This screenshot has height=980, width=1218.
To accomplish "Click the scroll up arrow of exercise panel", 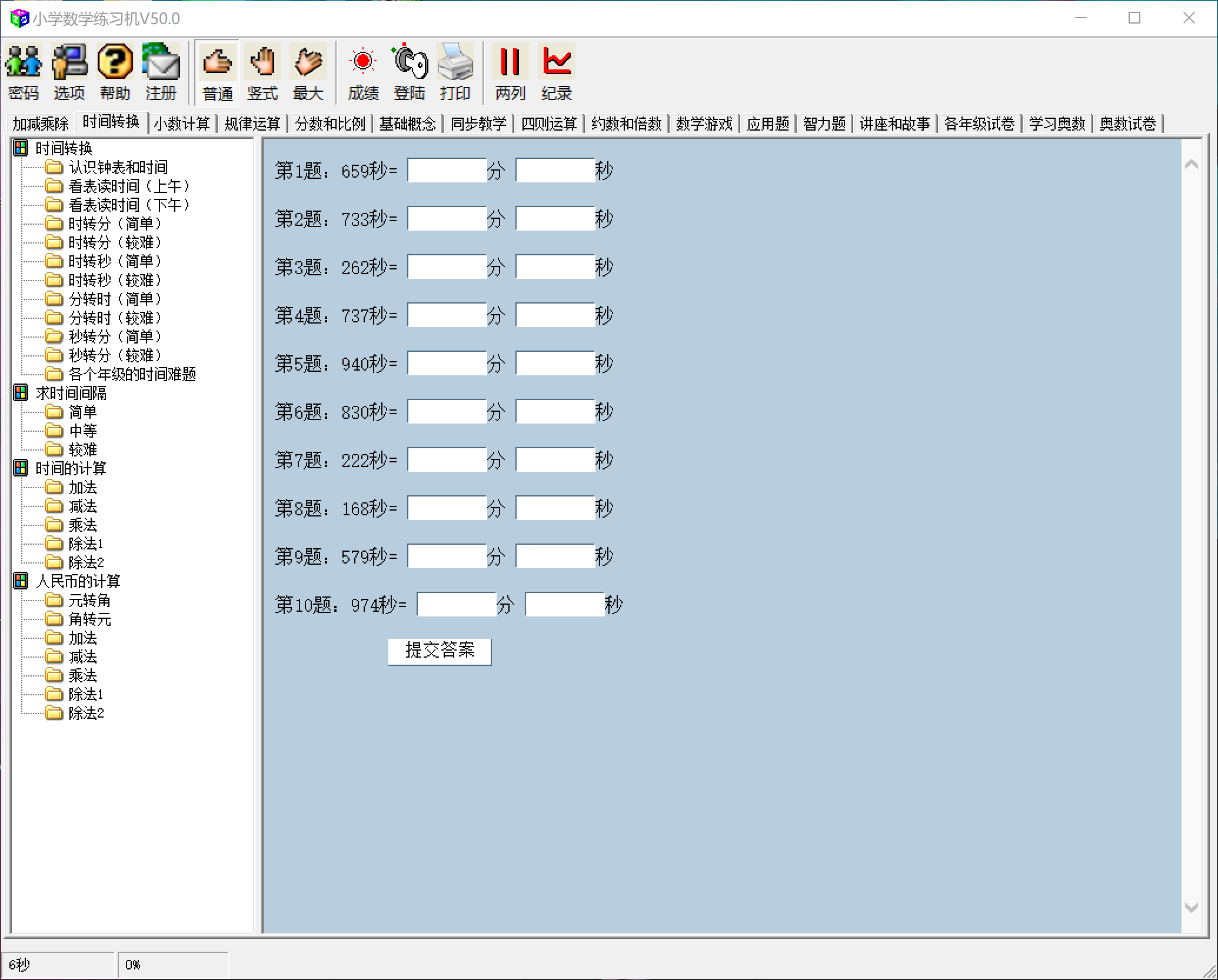I will coord(1191,165).
